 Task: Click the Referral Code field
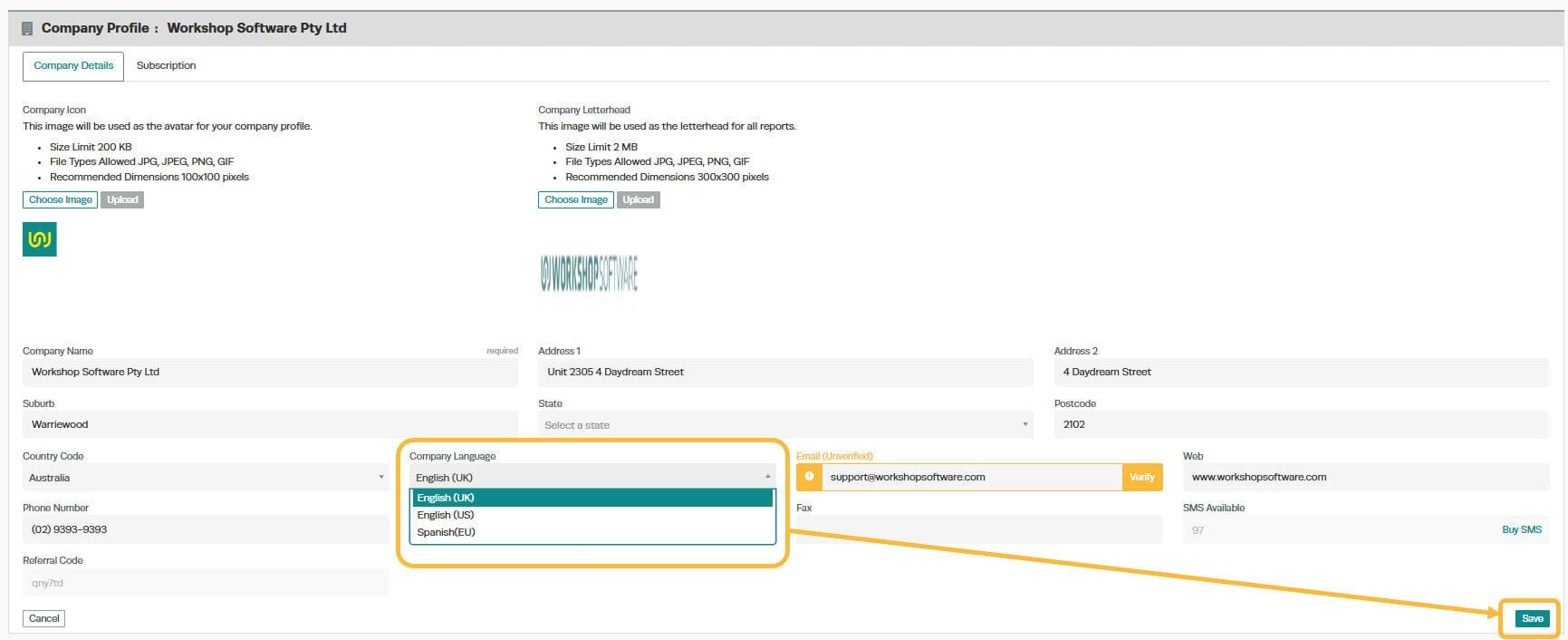[206, 582]
